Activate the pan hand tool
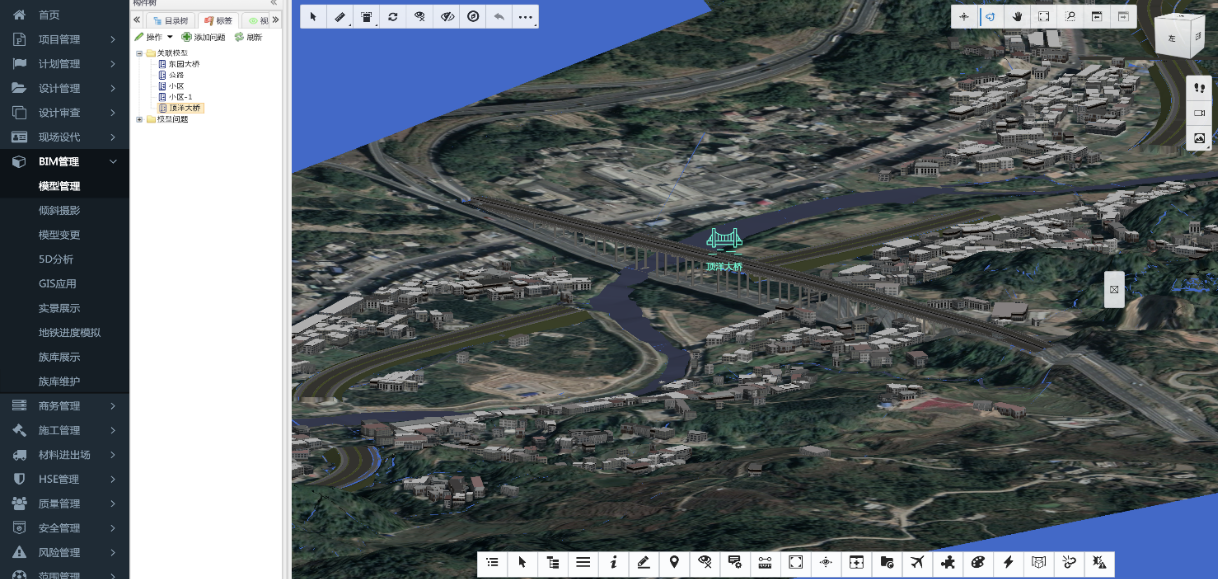This screenshot has height=580, width=1219. pyautogui.click(x=1017, y=17)
